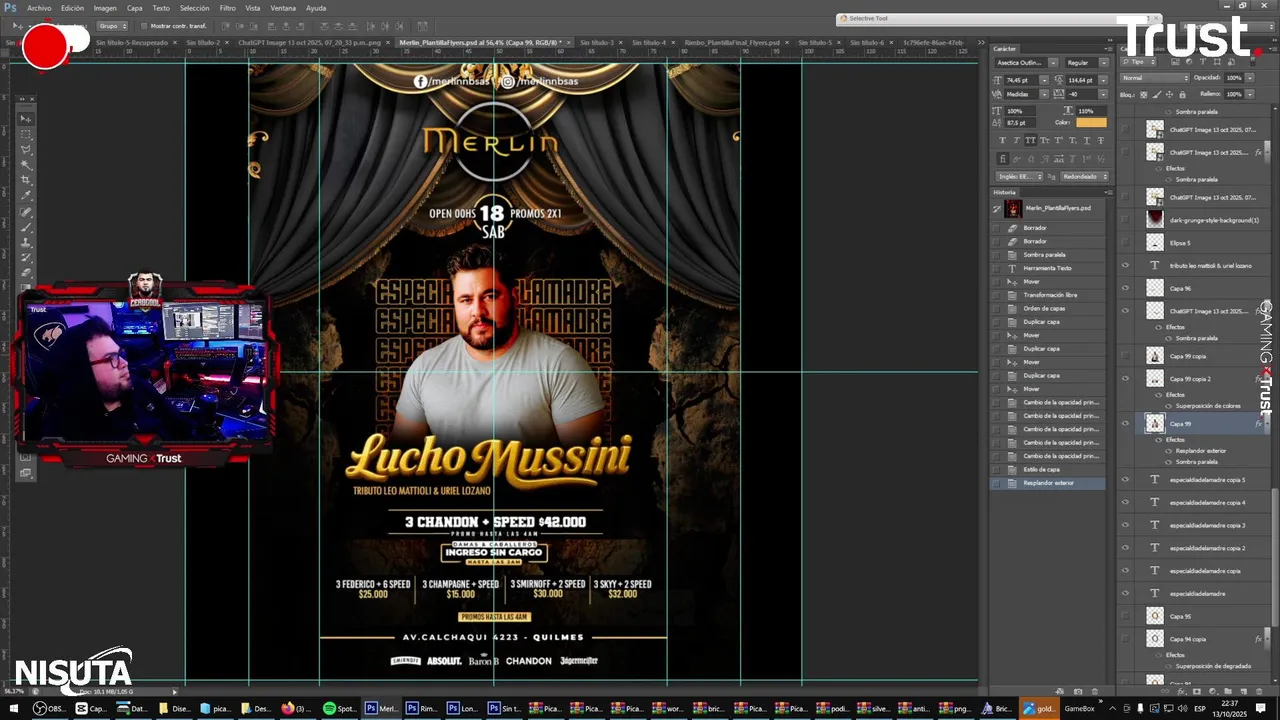This screenshot has width=1280, height=720.
Task: Select the Rectangular Marquee tool
Action: pos(26,134)
